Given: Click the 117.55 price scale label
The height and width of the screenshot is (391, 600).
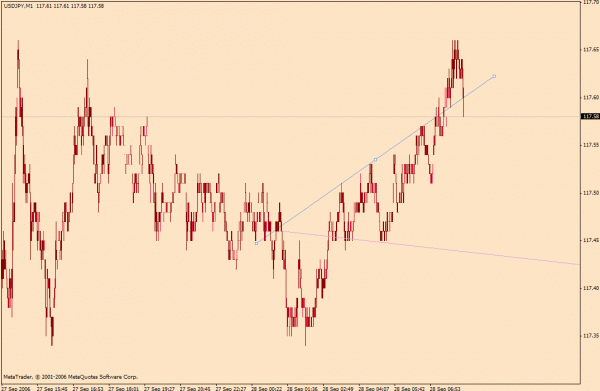Looking at the screenshot, I should pyautogui.click(x=591, y=145).
